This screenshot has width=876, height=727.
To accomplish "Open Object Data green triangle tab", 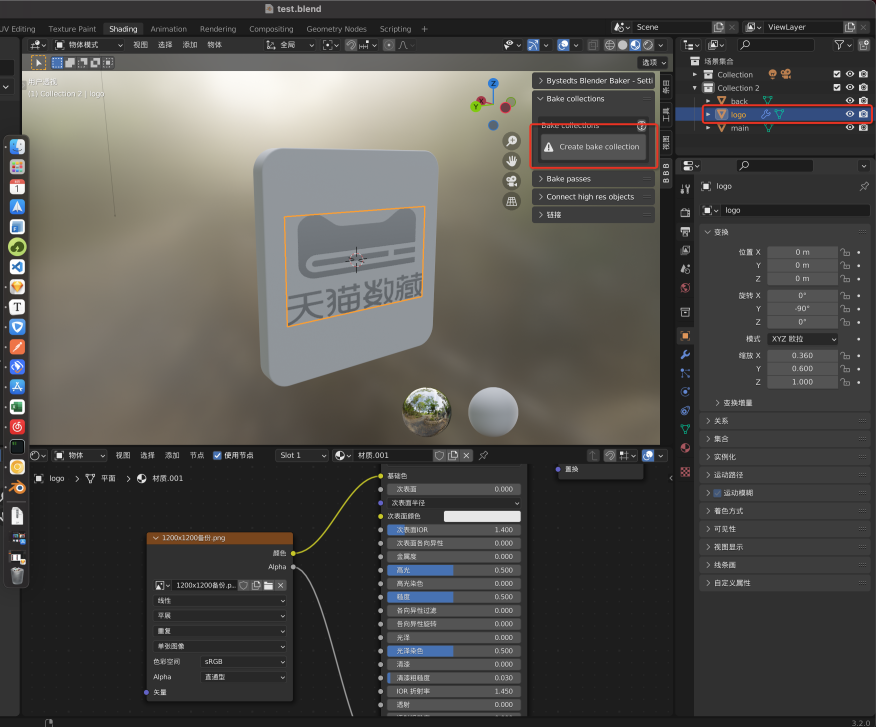I will 685,429.
